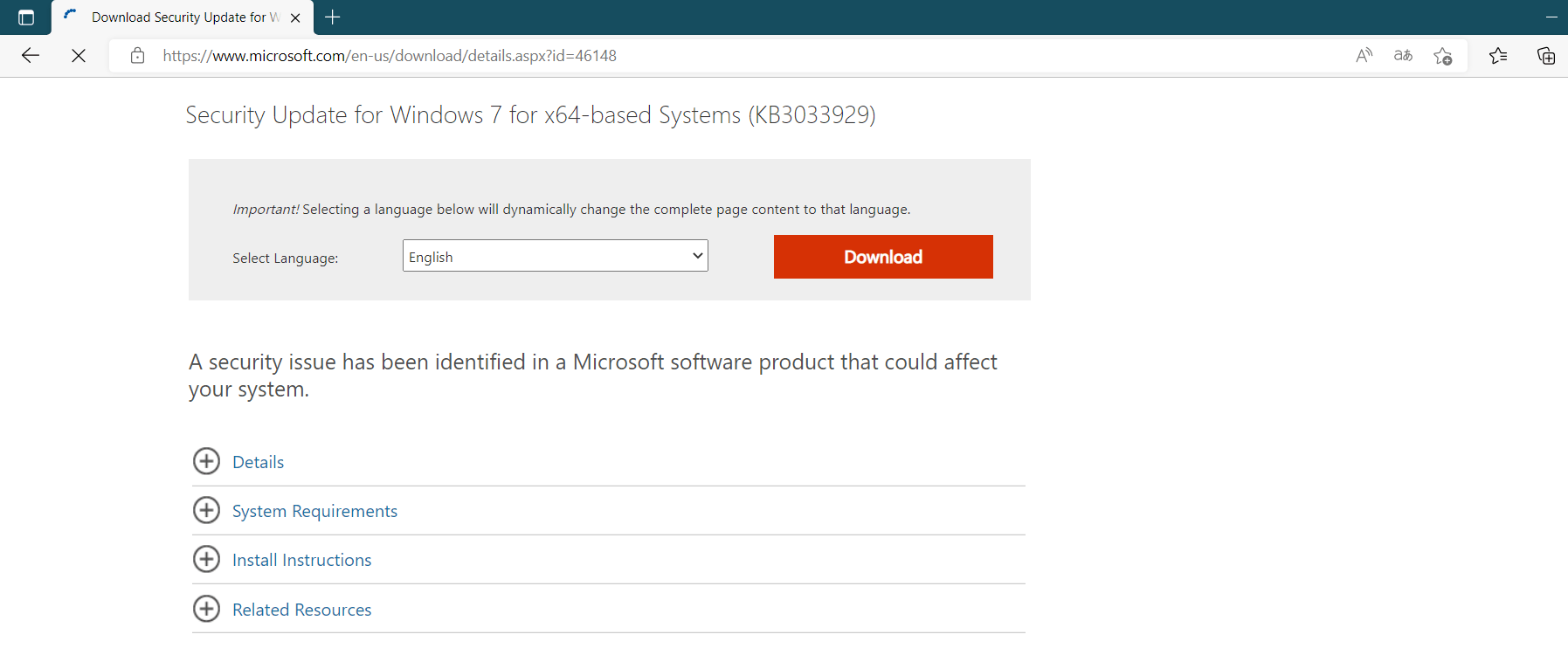This screenshot has height=662, width=1568.
Task: Click the 'Important!' language notice text
Action: 571,210
